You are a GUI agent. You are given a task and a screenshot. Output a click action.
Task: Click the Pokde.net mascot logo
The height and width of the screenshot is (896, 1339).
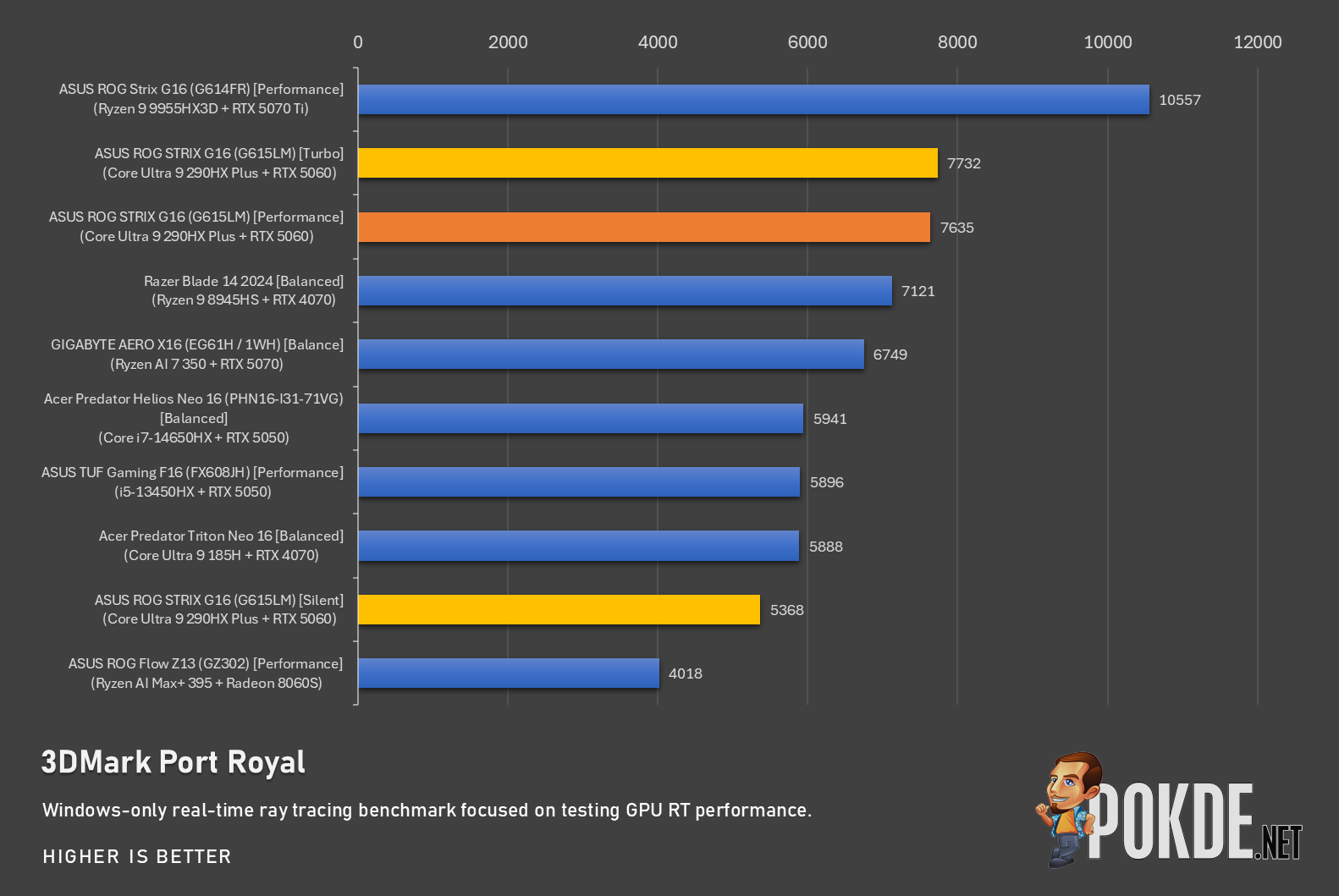pos(1168,810)
